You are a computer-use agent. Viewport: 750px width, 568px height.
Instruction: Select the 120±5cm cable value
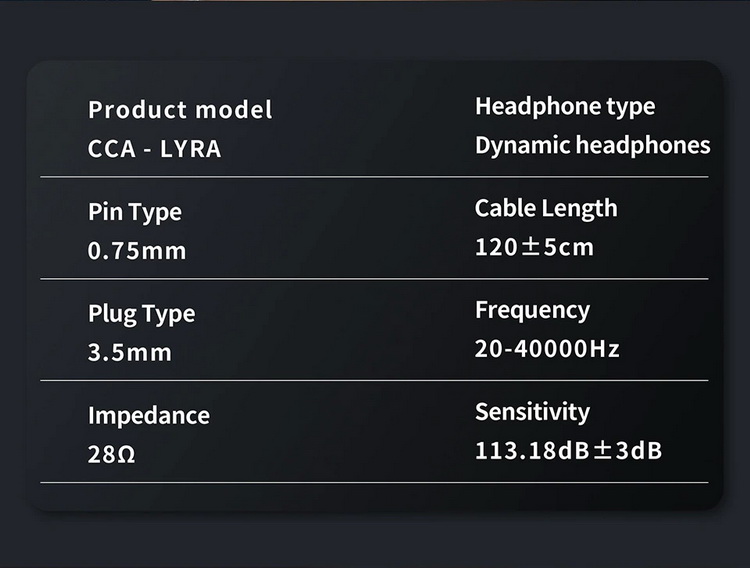[x=534, y=247]
